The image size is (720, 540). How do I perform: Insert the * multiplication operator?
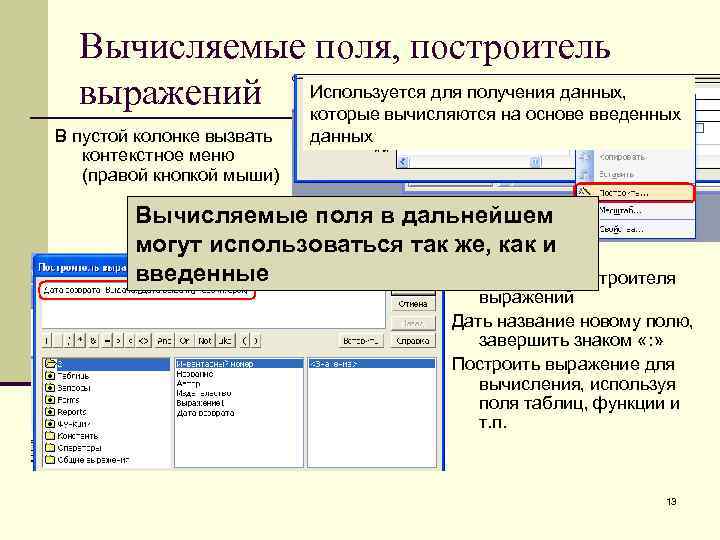[81, 341]
